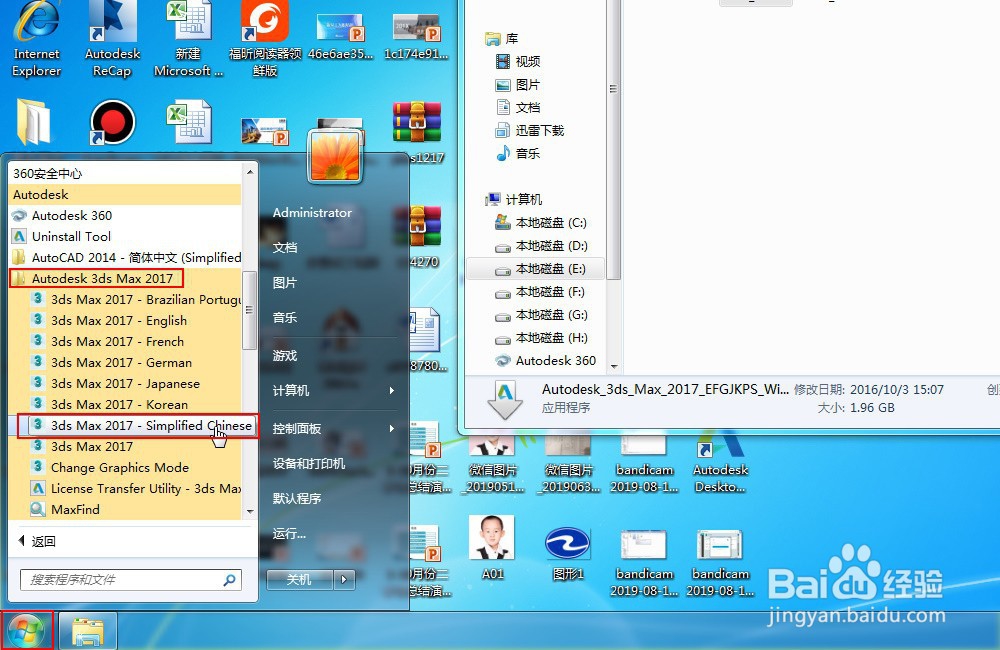Screen dimensions: 1000x650
Task: Click the 关机 shutdown button
Action: [x=299, y=580]
